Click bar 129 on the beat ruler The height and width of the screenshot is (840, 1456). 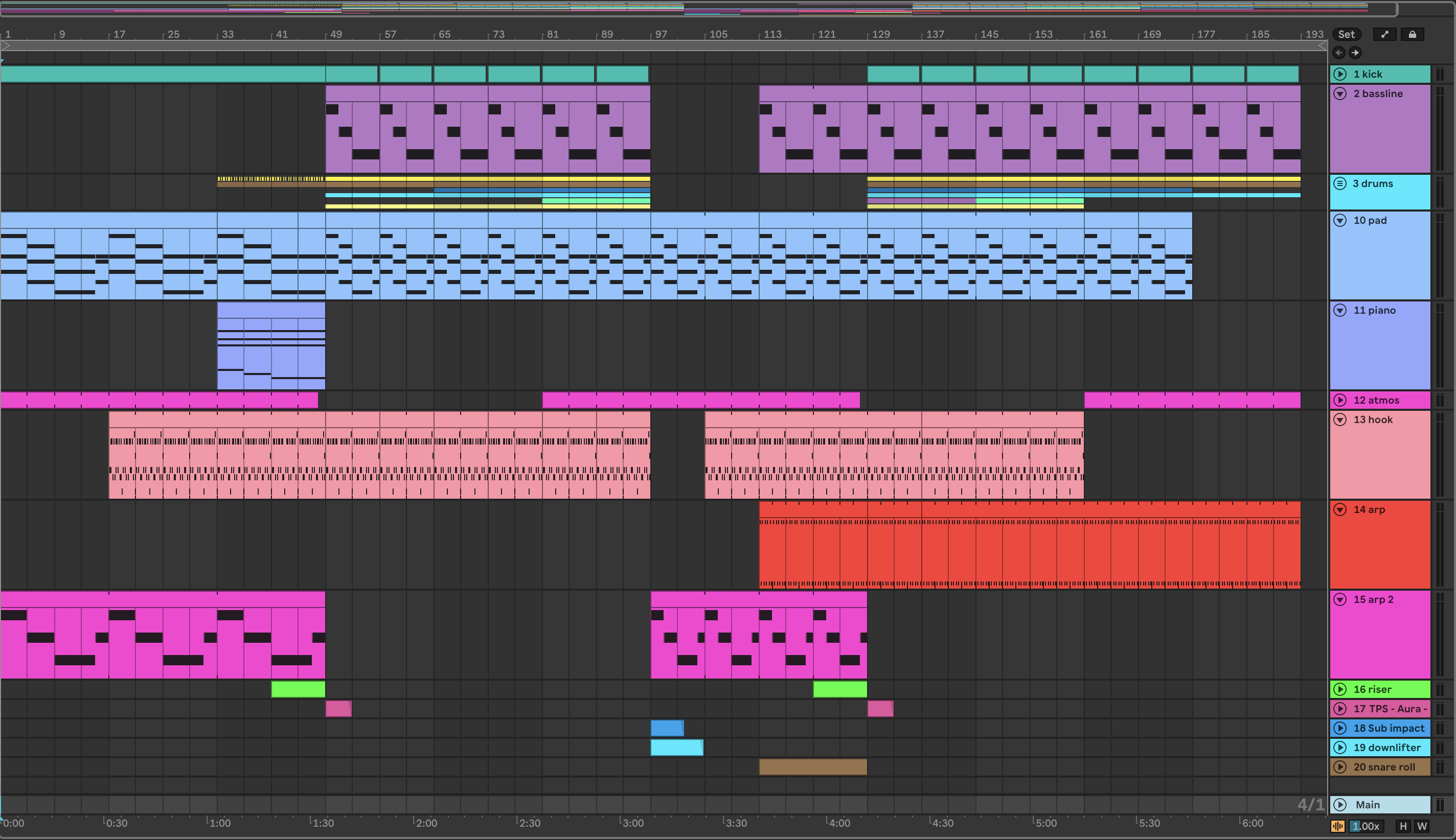881,34
